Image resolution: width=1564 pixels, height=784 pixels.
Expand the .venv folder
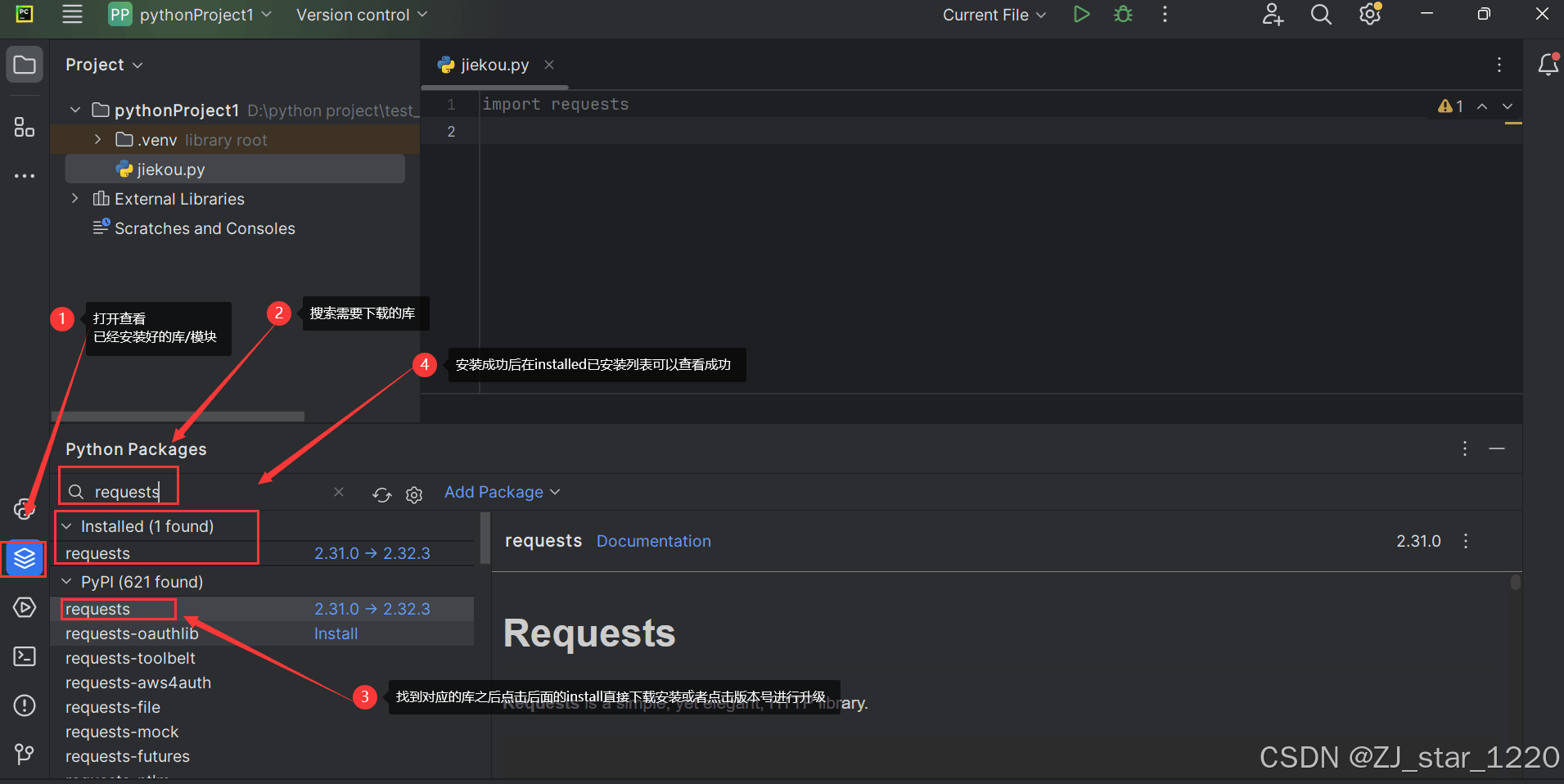98,139
